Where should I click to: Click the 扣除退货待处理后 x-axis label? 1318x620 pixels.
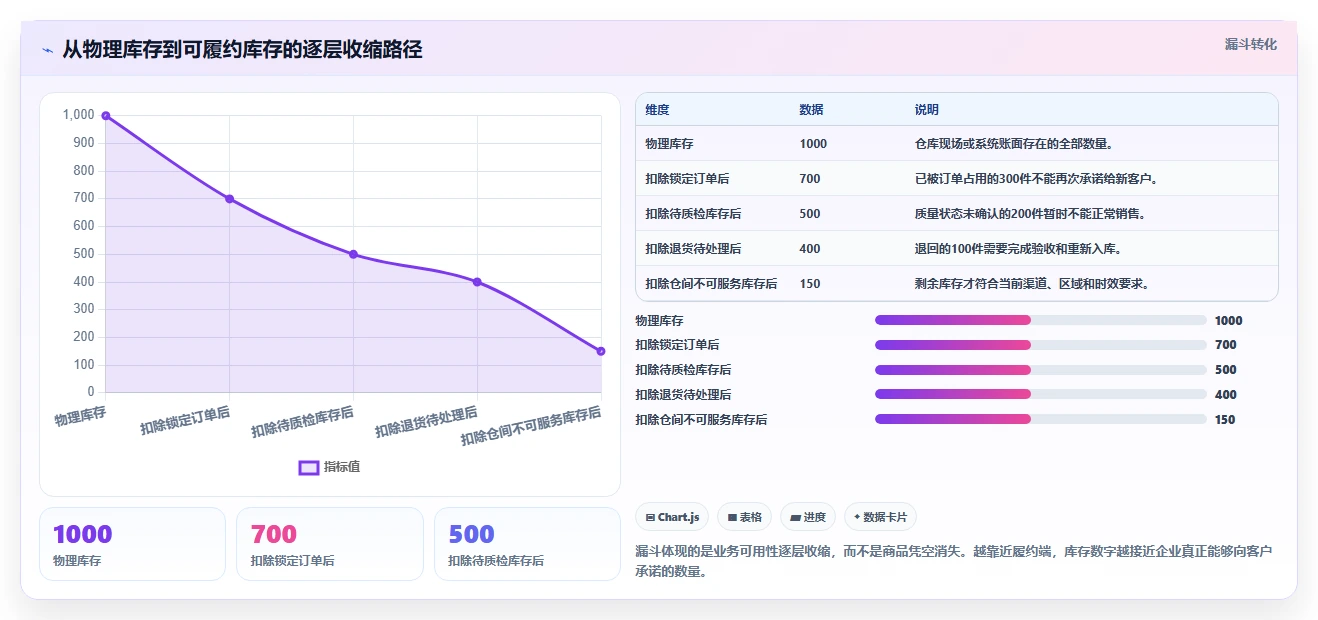coord(426,422)
